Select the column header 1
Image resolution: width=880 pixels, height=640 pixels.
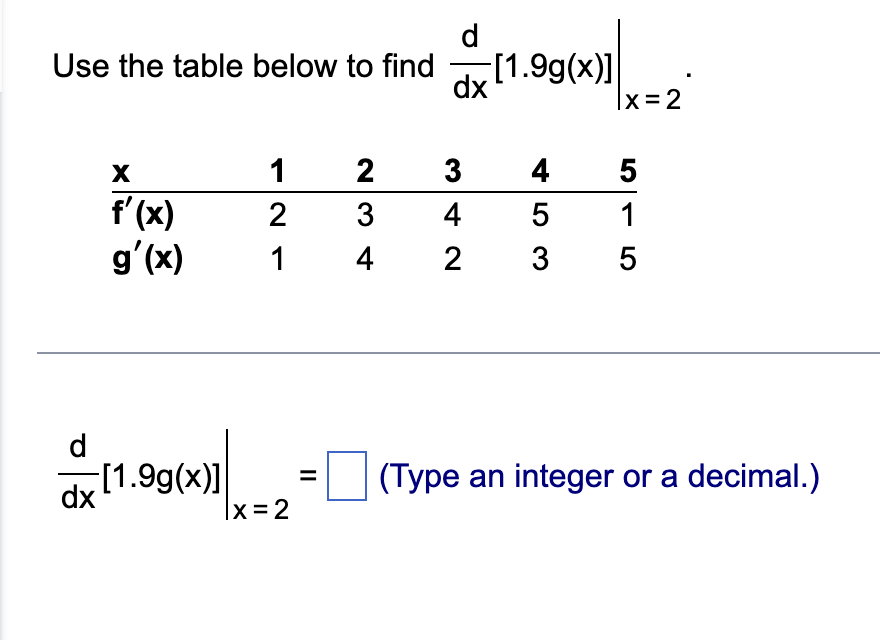click(278, 171)
